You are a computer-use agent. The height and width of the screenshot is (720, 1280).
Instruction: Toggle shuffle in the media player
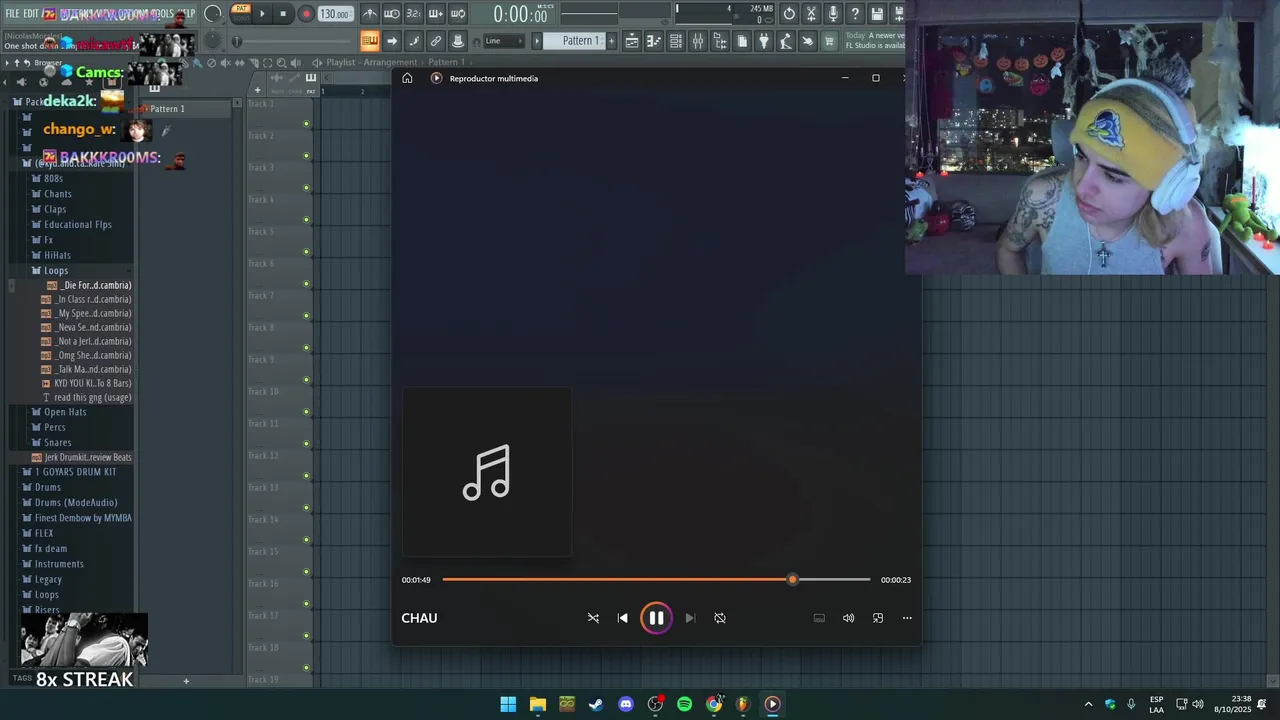pyautogui.click(x=593, y=618)
